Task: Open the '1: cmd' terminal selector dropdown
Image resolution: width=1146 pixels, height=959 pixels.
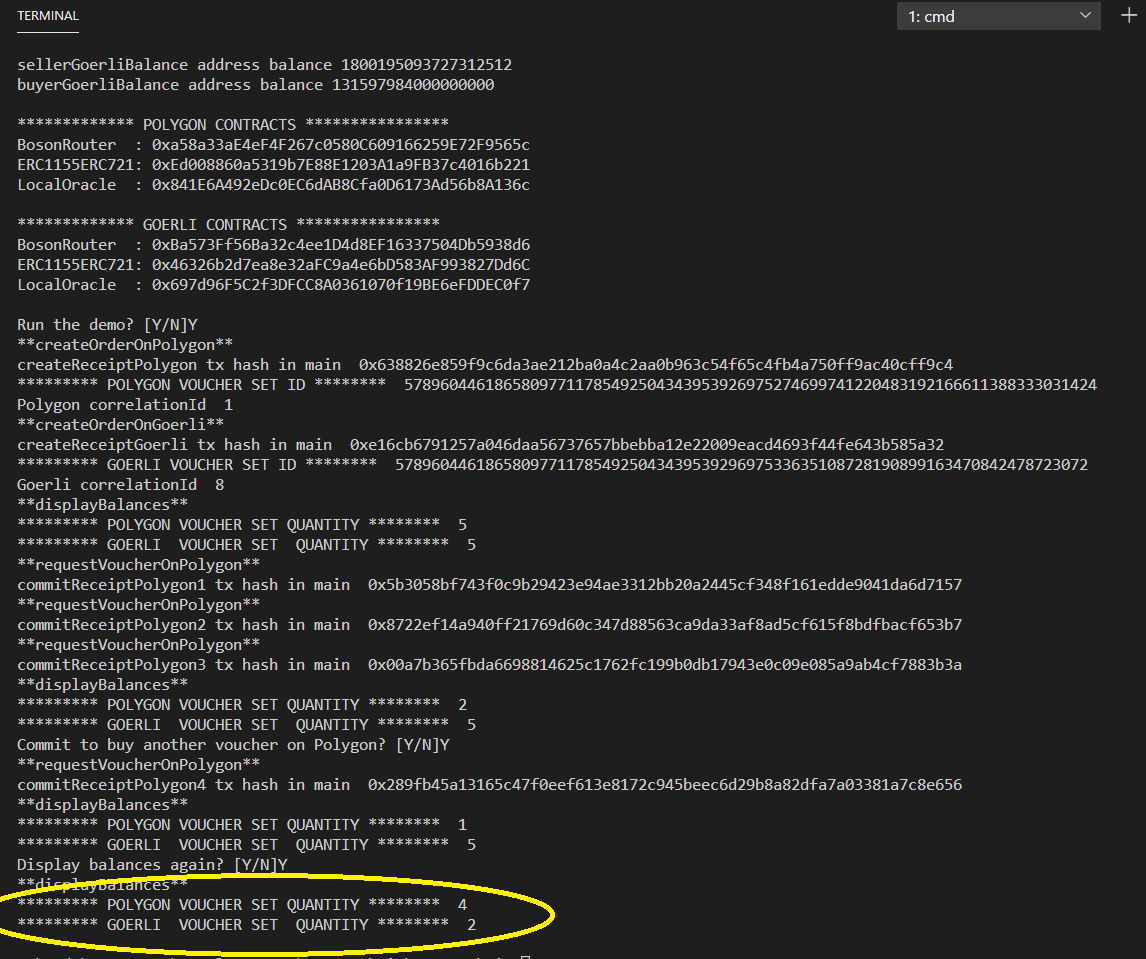Action: [x=998, y=16]
